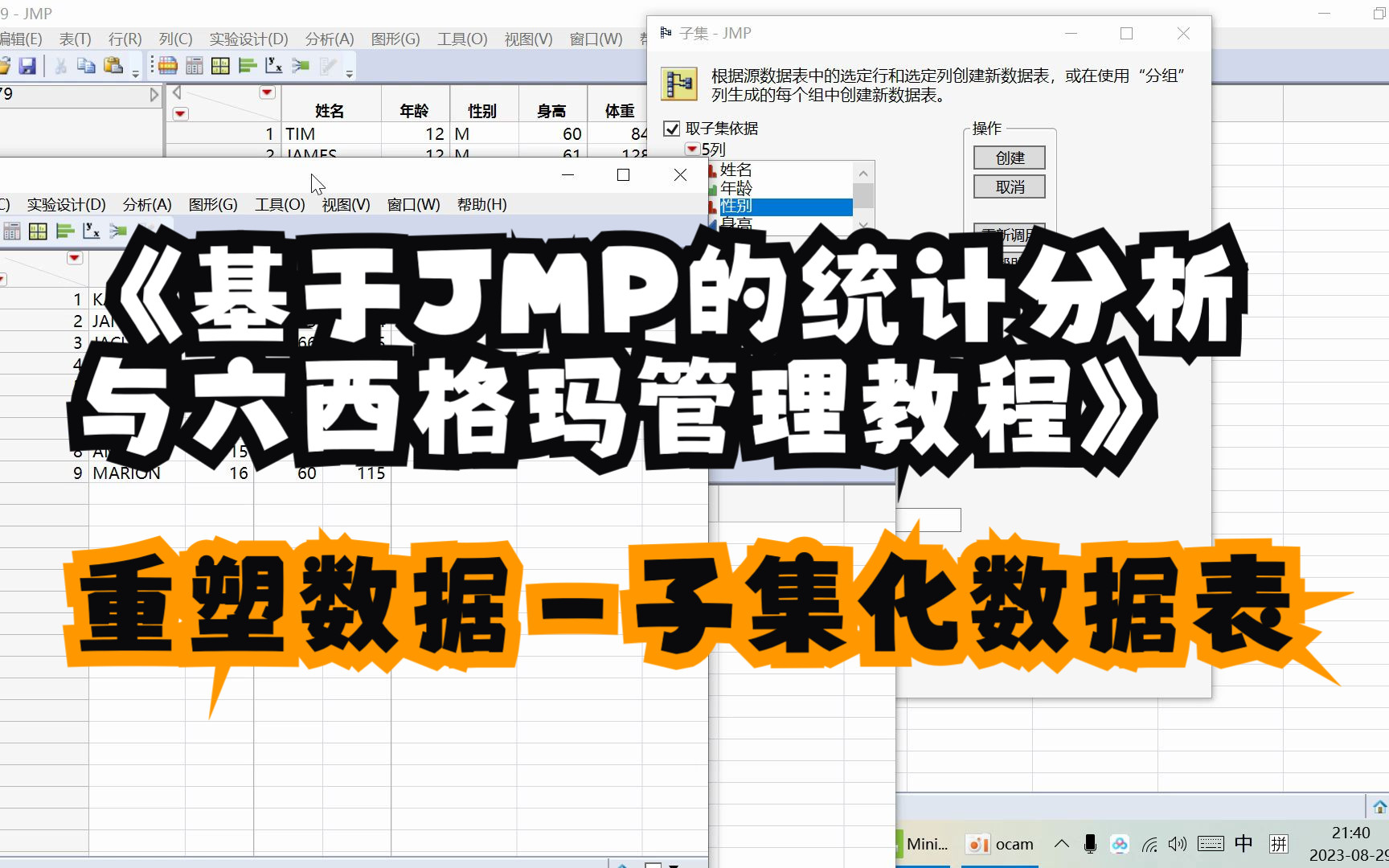Click Fit Y by X icon in back toolbar
Viewport: 1389px width, 868px height.
274,66
